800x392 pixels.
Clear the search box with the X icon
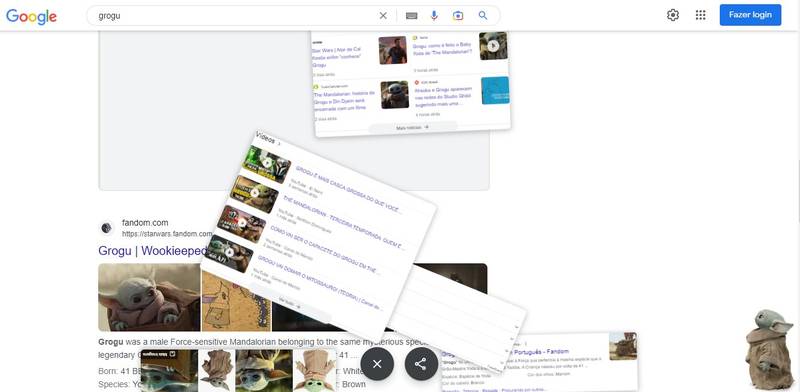click(383, 16)
